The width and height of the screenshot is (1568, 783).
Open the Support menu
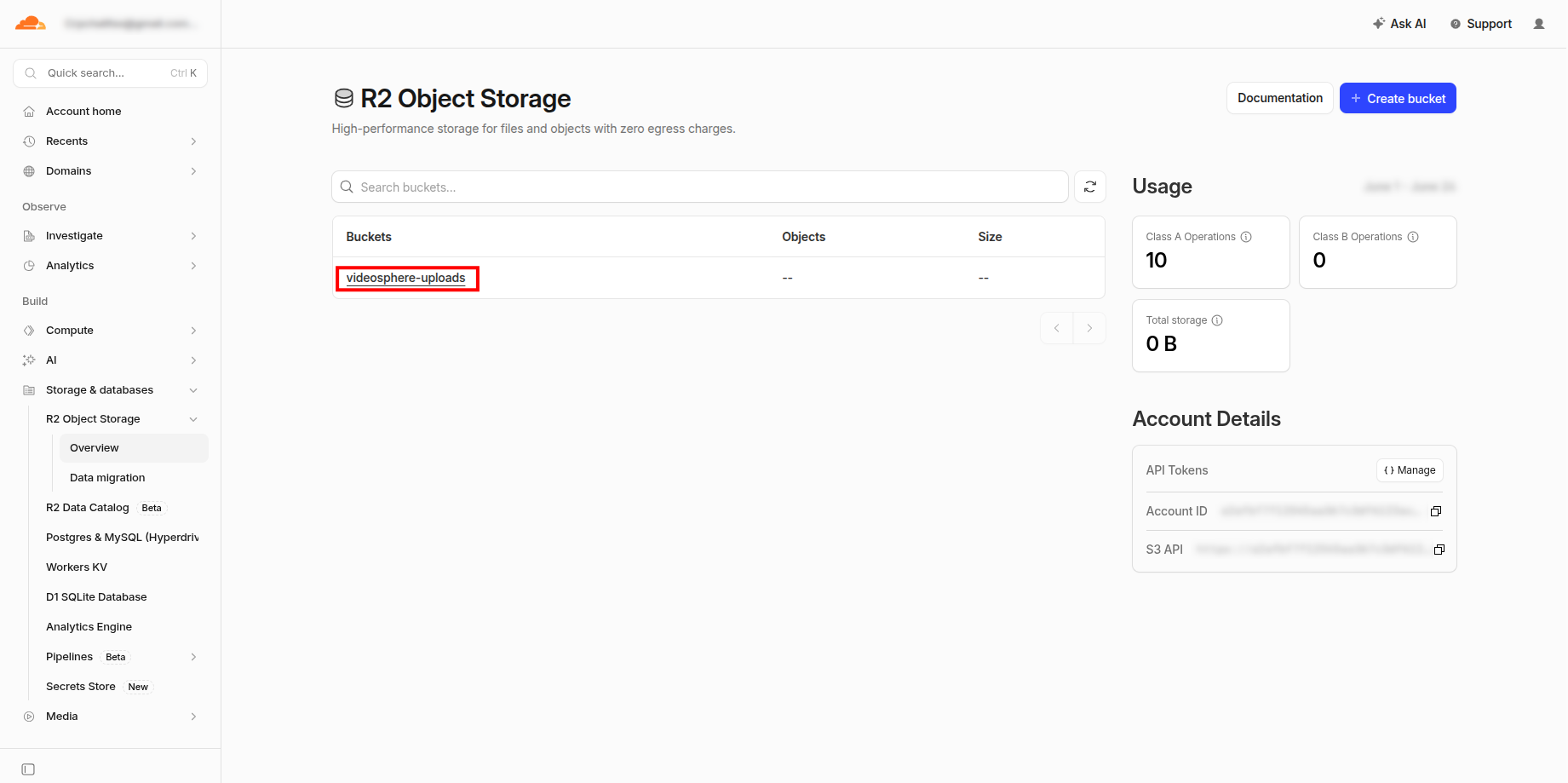coord(1481,24)
